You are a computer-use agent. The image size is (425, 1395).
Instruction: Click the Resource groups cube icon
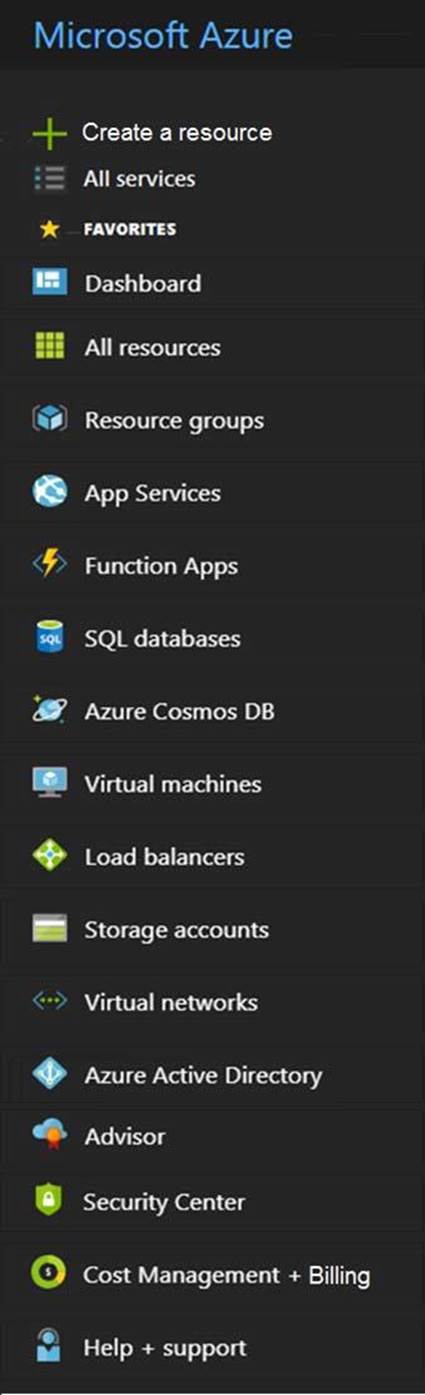click(49, 420)
